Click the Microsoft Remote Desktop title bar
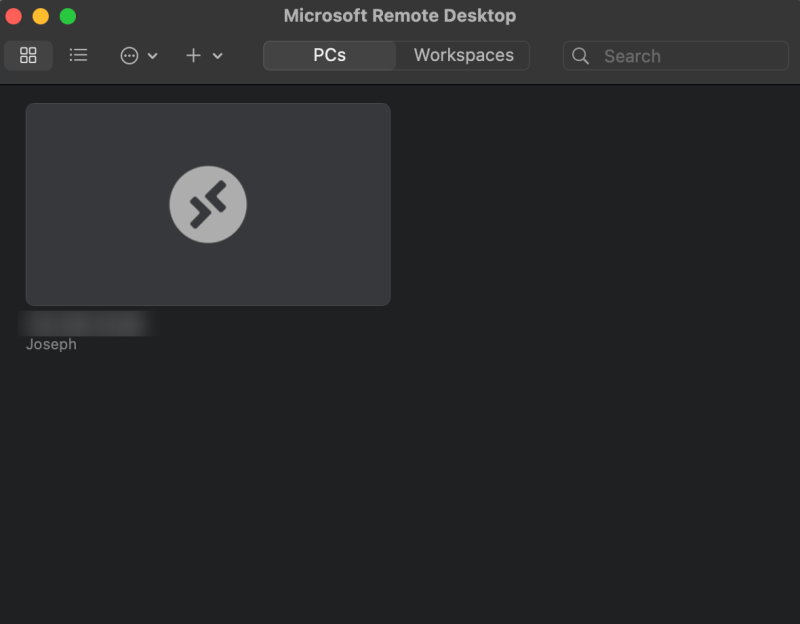Screen dimensions: 800x624 click(400, 16)
